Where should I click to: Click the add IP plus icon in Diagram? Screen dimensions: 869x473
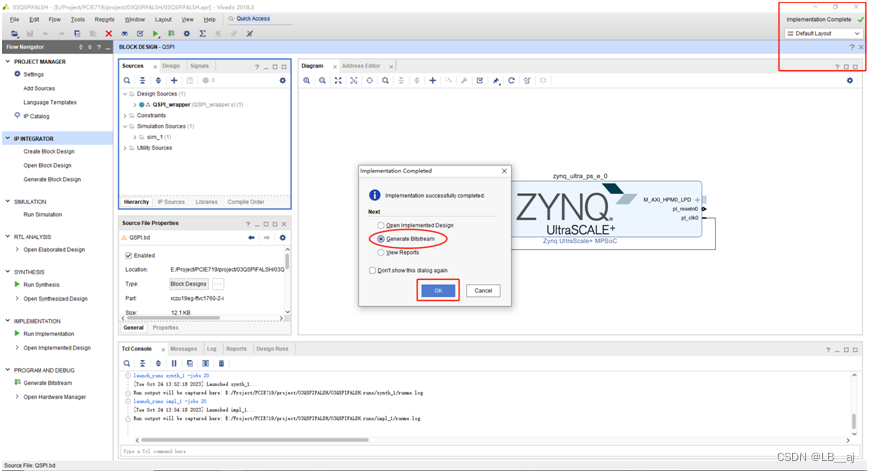point(433,80)
